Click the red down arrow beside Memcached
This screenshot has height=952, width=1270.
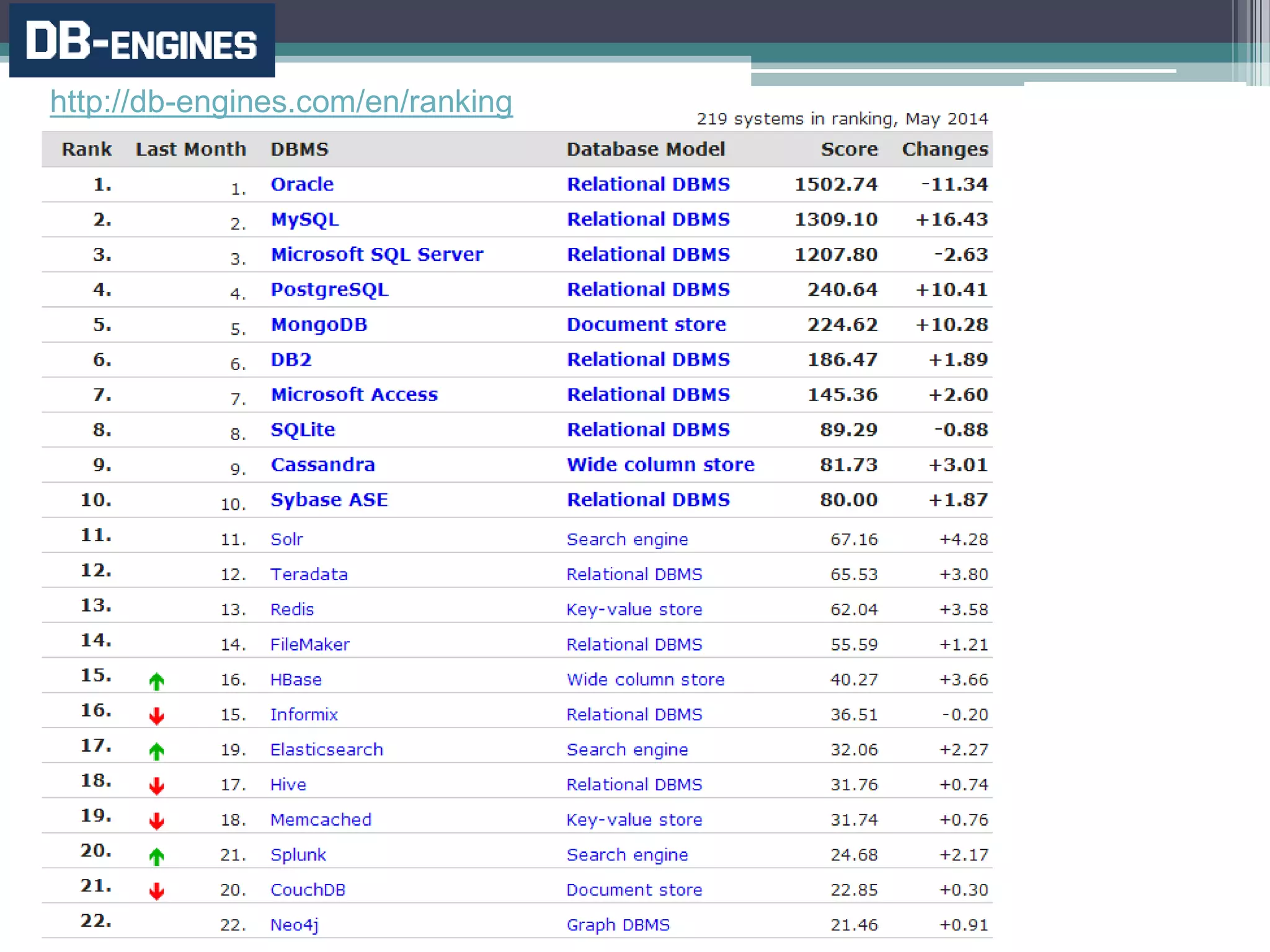coord(156,822)
